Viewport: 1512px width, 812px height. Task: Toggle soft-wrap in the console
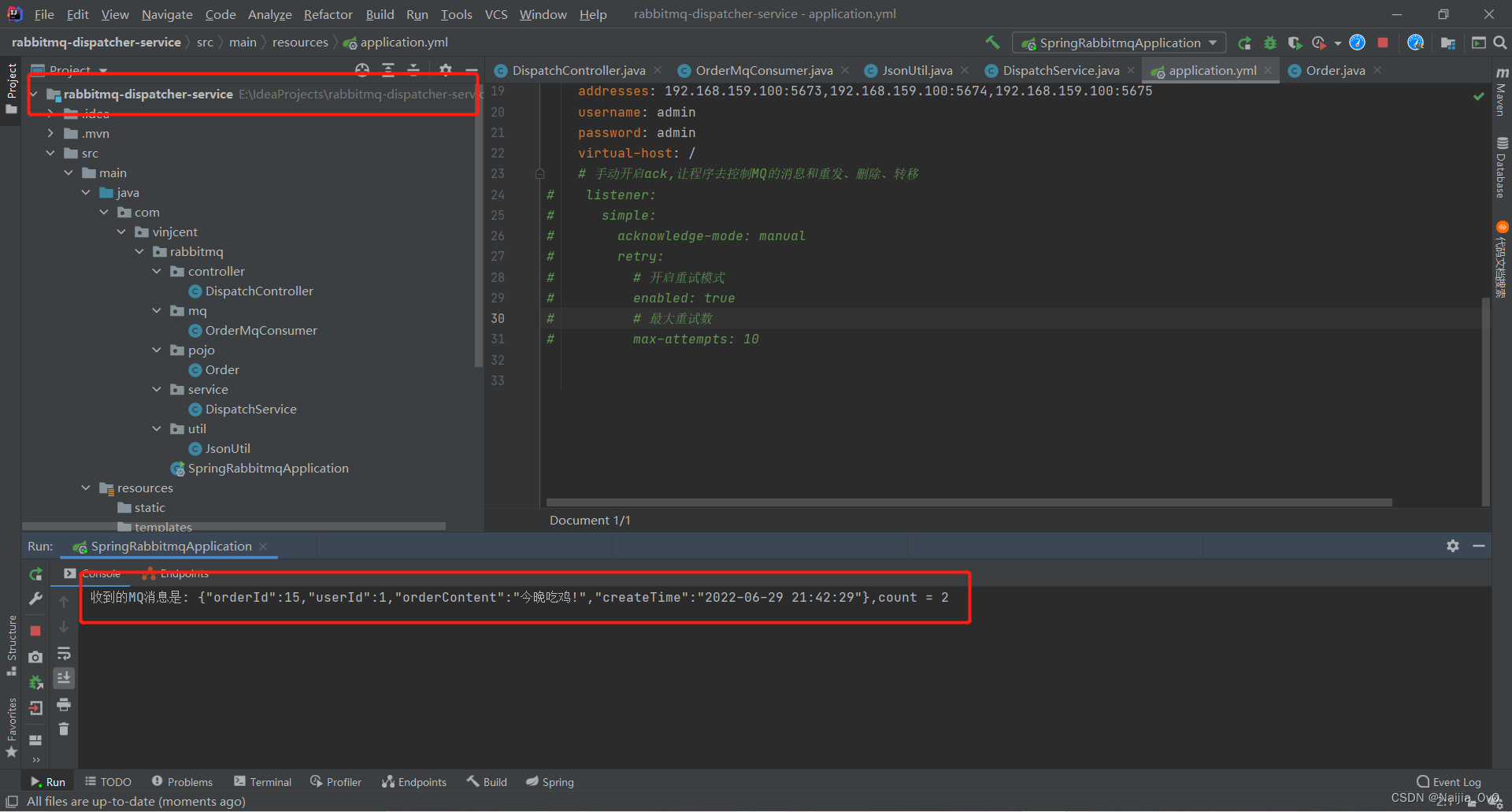click(64, 654)
